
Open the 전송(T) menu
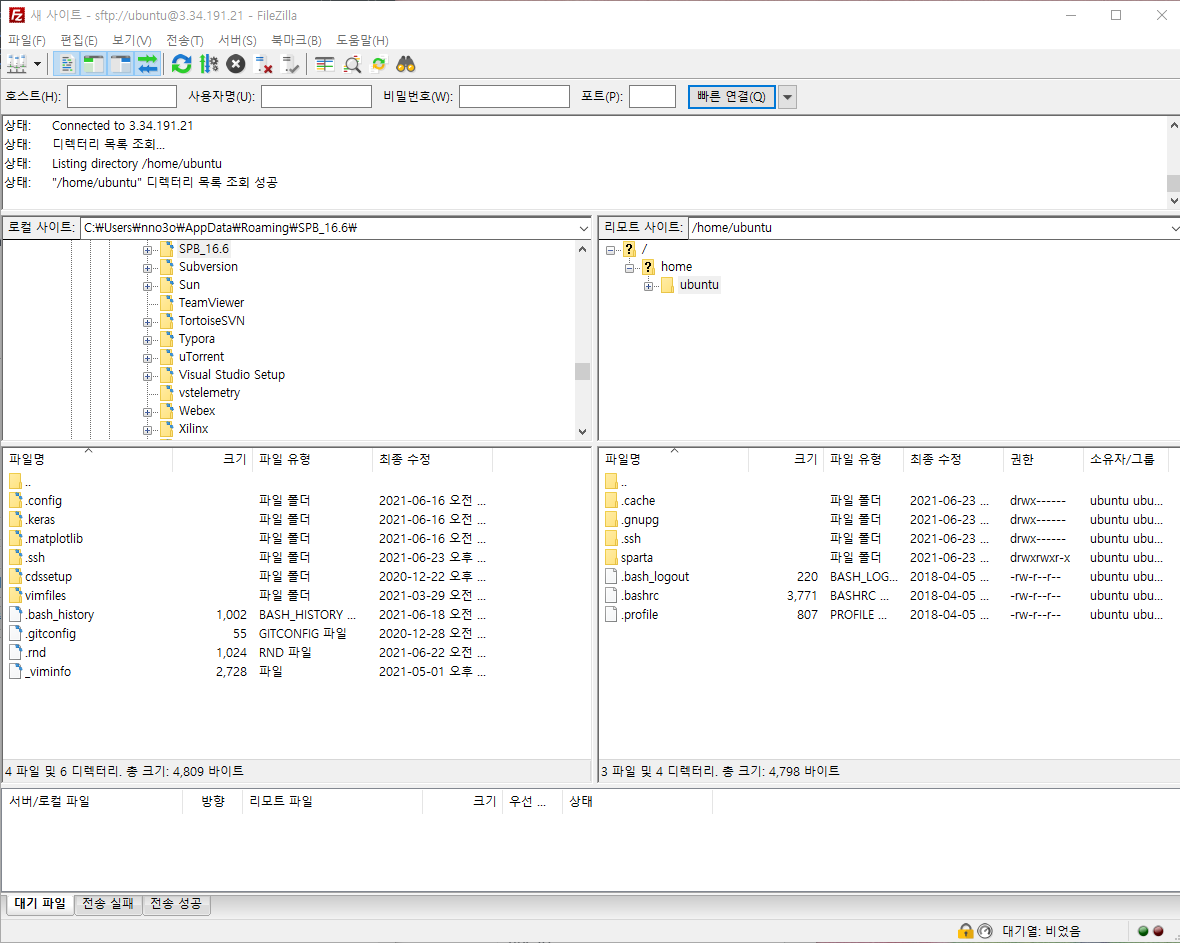[185, 40]
